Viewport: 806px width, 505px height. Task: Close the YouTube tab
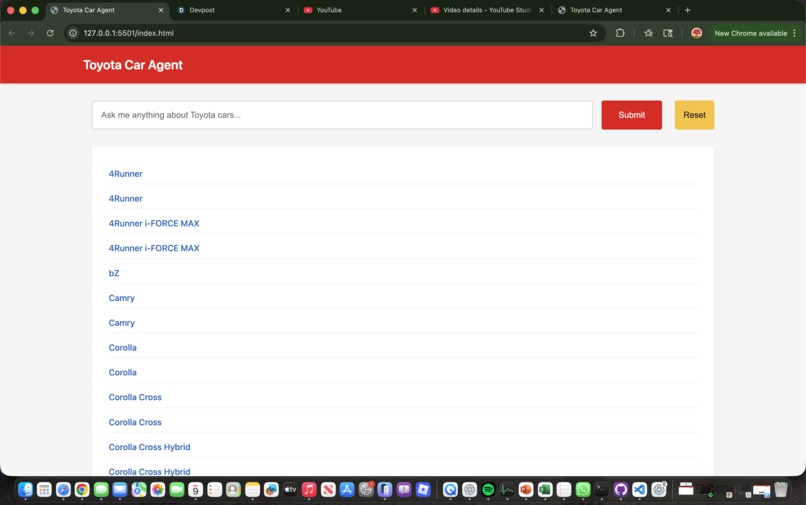pos(414,10)
